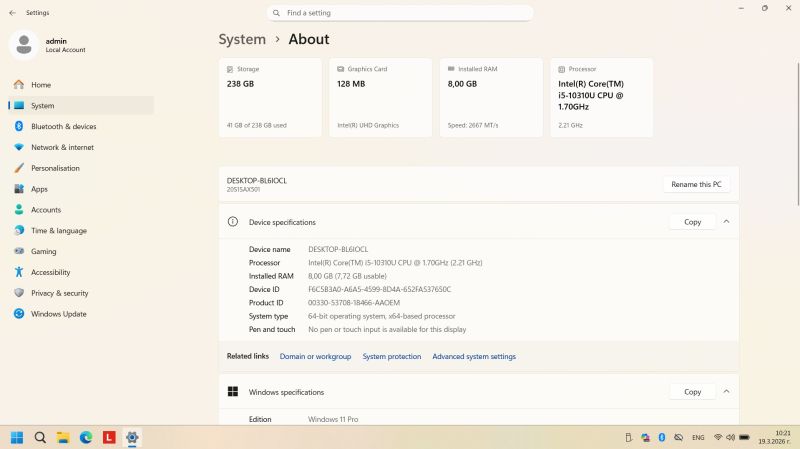This screenshot has height=449, width=800.
Task: Open Bluetooth & devices from the sidebar
Action: point(63,127)
